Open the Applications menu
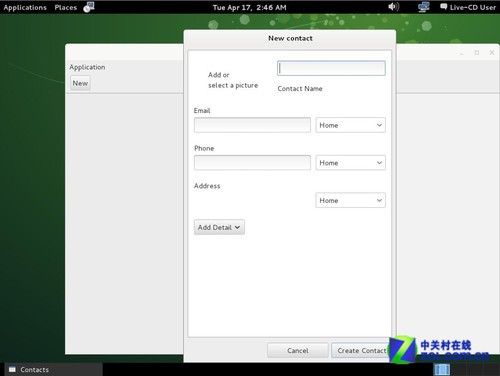500x376 pixels. click(25, 7)
